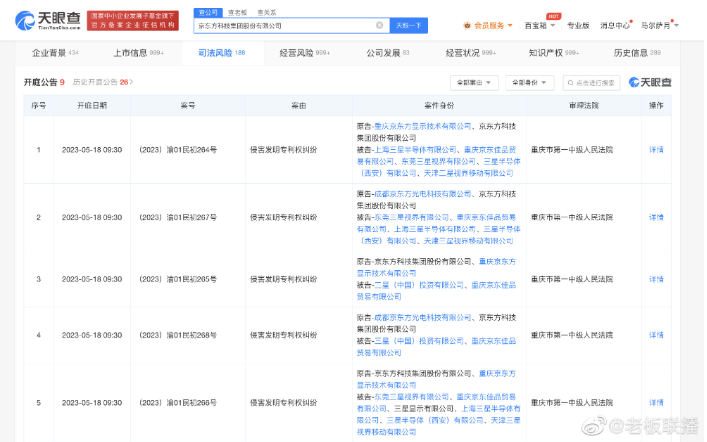
Task: Expand the 马尔萨月 user account menu
Action: (x=660, y=26)
